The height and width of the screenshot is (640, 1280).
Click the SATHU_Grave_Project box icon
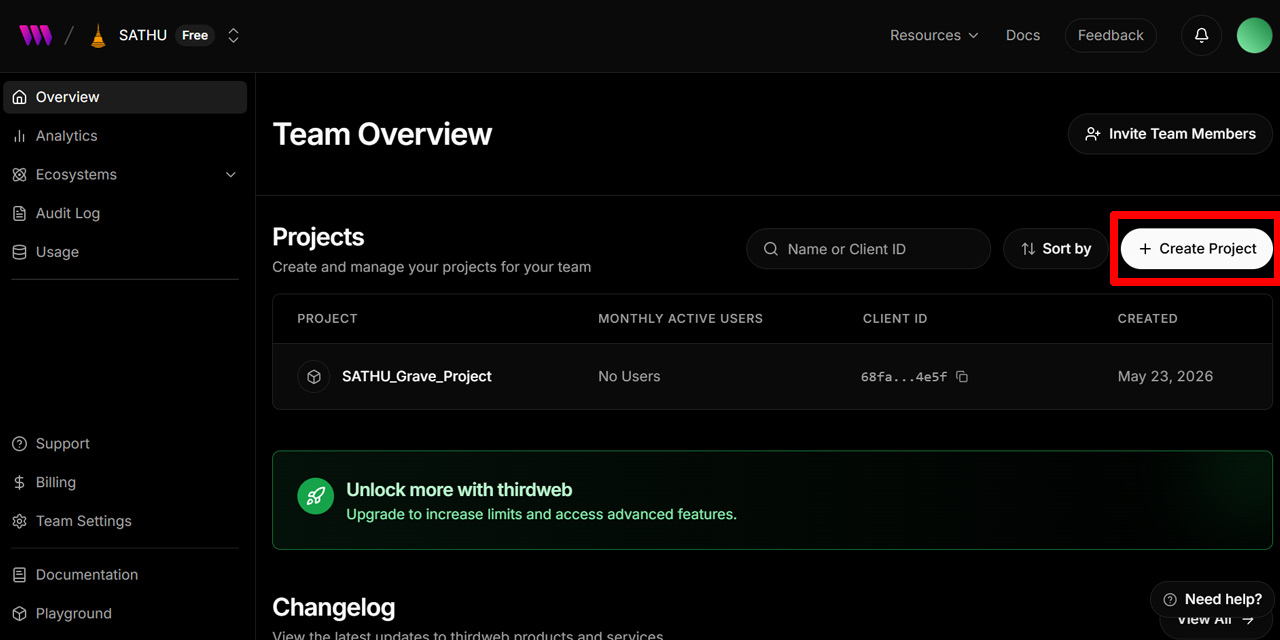click(x=314, y=377)
